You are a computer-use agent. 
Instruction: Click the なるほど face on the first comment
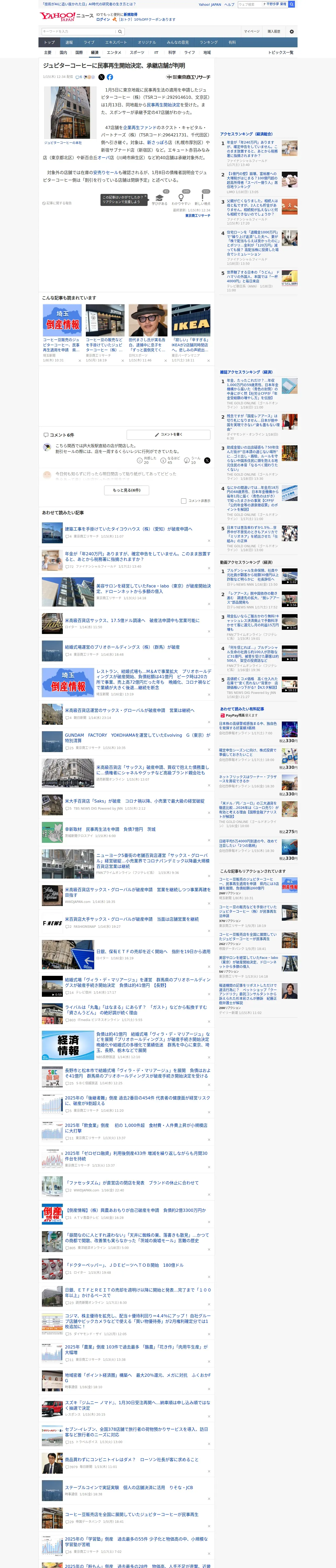164,461
